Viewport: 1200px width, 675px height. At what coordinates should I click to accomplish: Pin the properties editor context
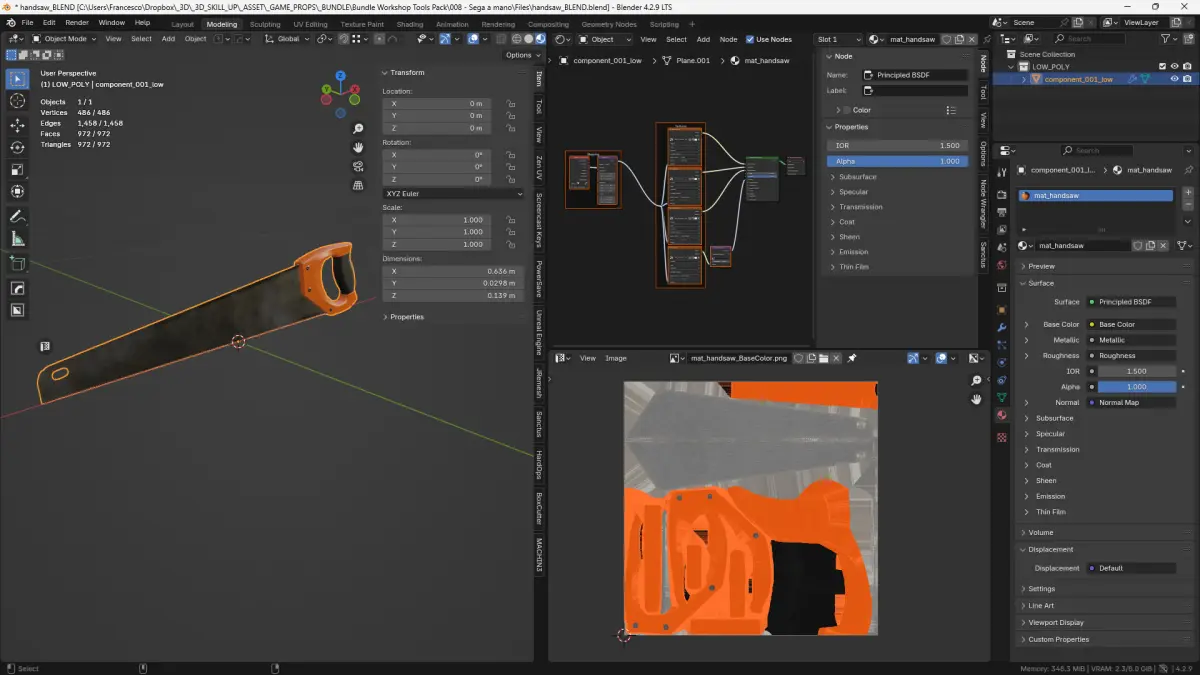[x=1188, y=170]
